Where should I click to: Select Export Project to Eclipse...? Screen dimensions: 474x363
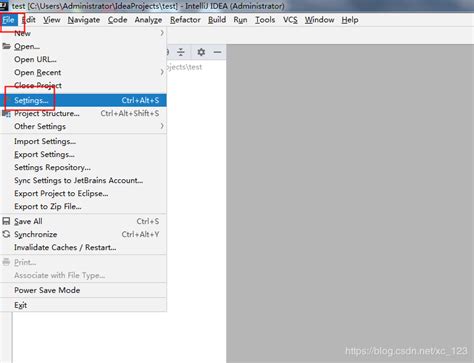83,193
